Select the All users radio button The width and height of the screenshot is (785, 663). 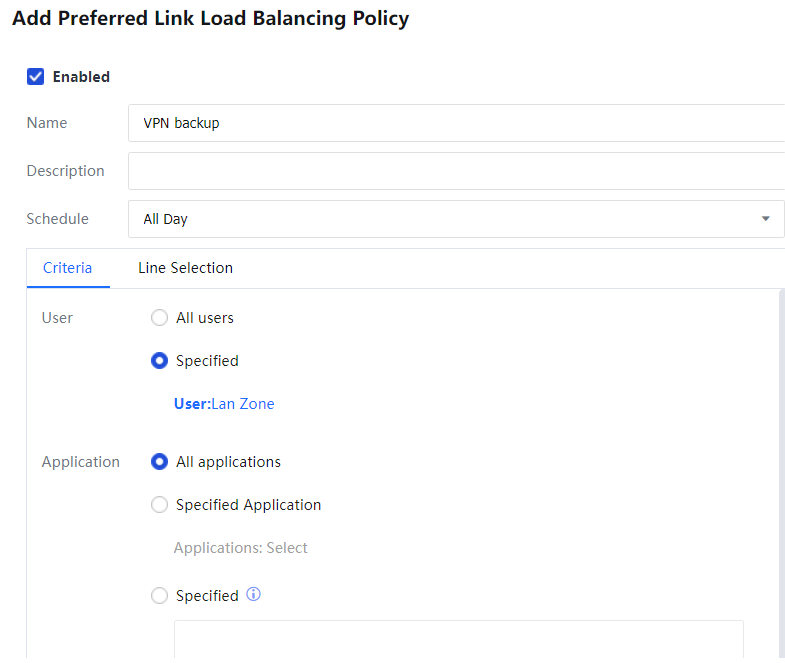pos(159,318)
